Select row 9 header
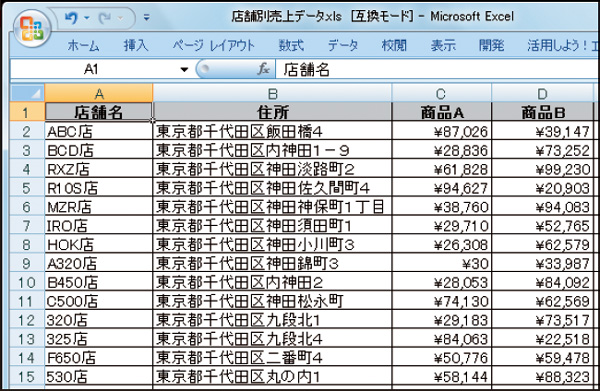Viewport: 600px width, 391px height. 27,263
